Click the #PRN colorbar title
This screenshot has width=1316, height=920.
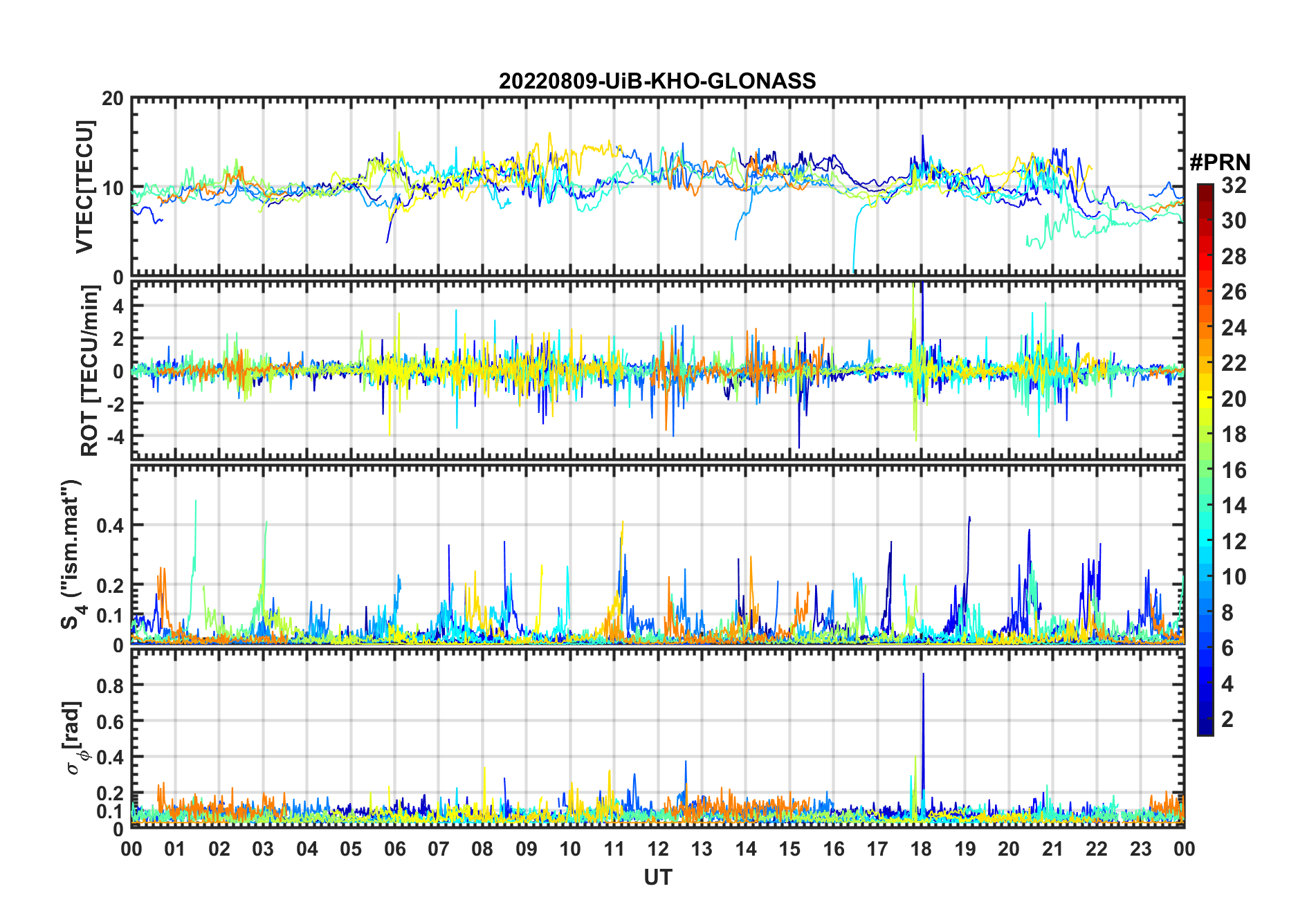coord(1220,163)
